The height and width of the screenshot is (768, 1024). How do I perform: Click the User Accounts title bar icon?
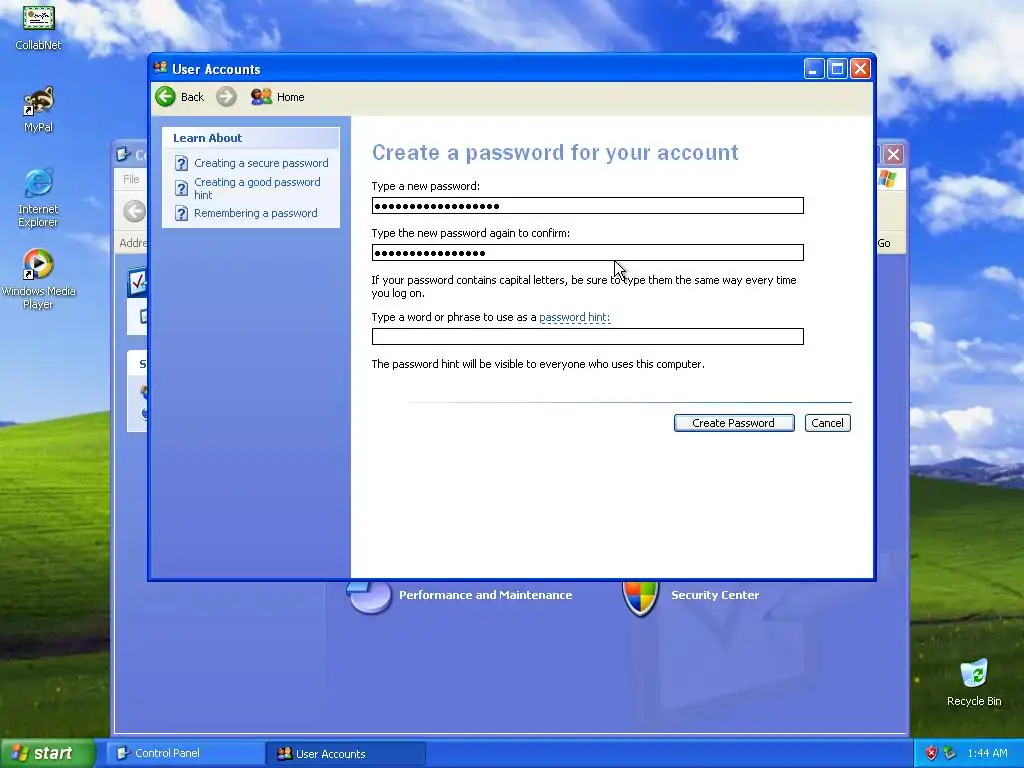pyautogui.click(x=161, y=68)
